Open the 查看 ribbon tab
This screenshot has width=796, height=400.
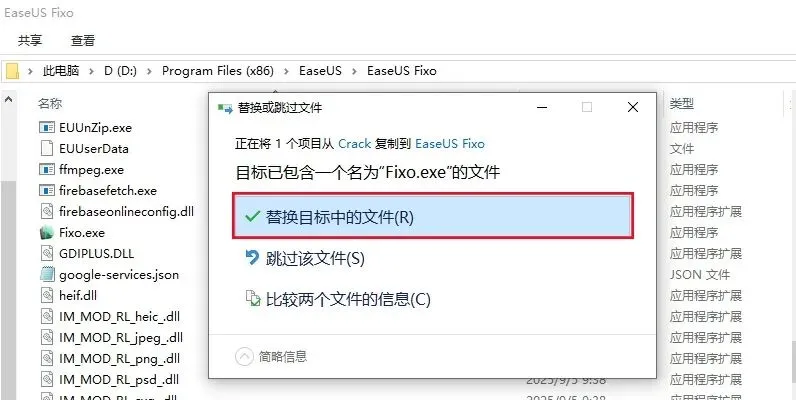[83, 41]
